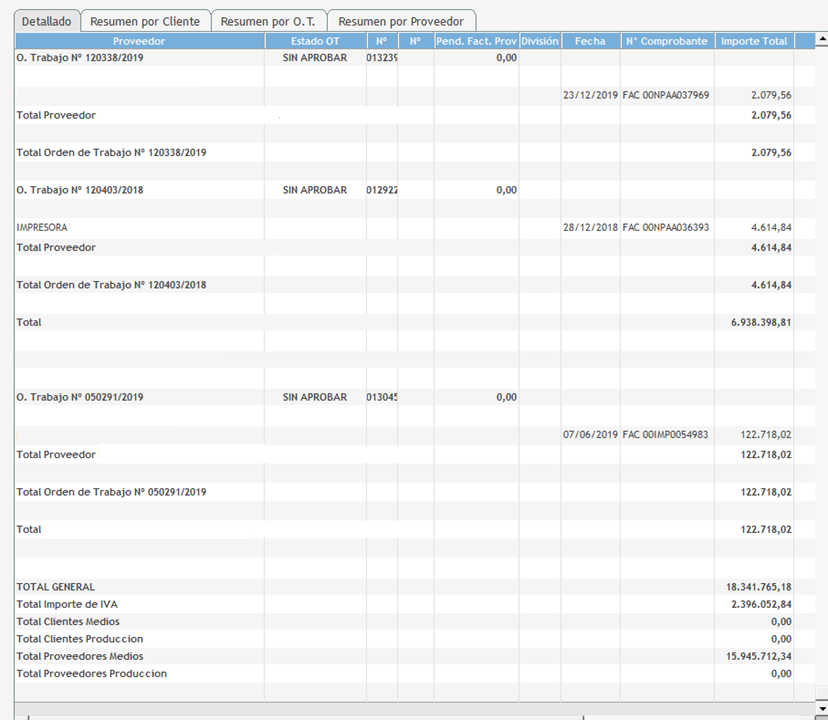Go to the Resumen por Proveedor tab

point(401,21)
